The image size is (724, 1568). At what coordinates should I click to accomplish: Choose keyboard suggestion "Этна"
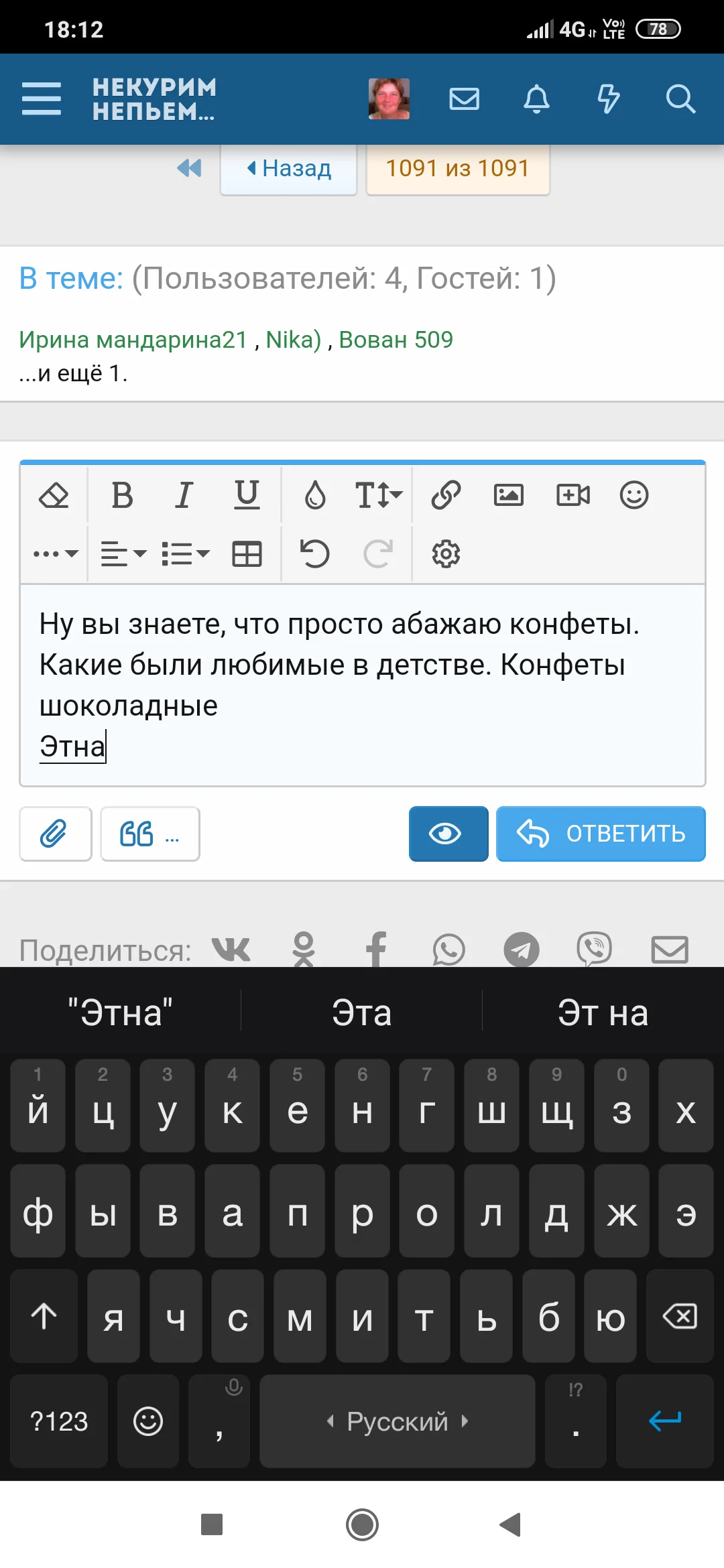(x=121, y=1012)
